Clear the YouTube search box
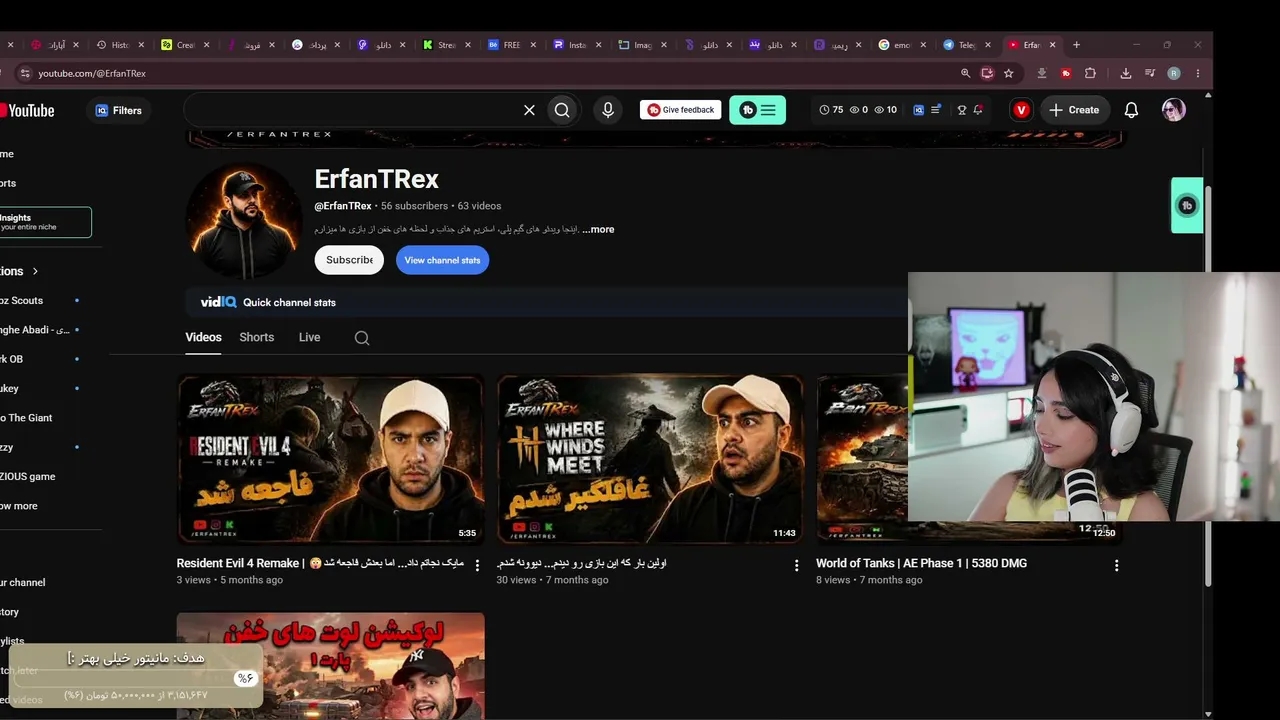Screen dimensions: 1280x720 pyautogui.click(x=530, y=110)
